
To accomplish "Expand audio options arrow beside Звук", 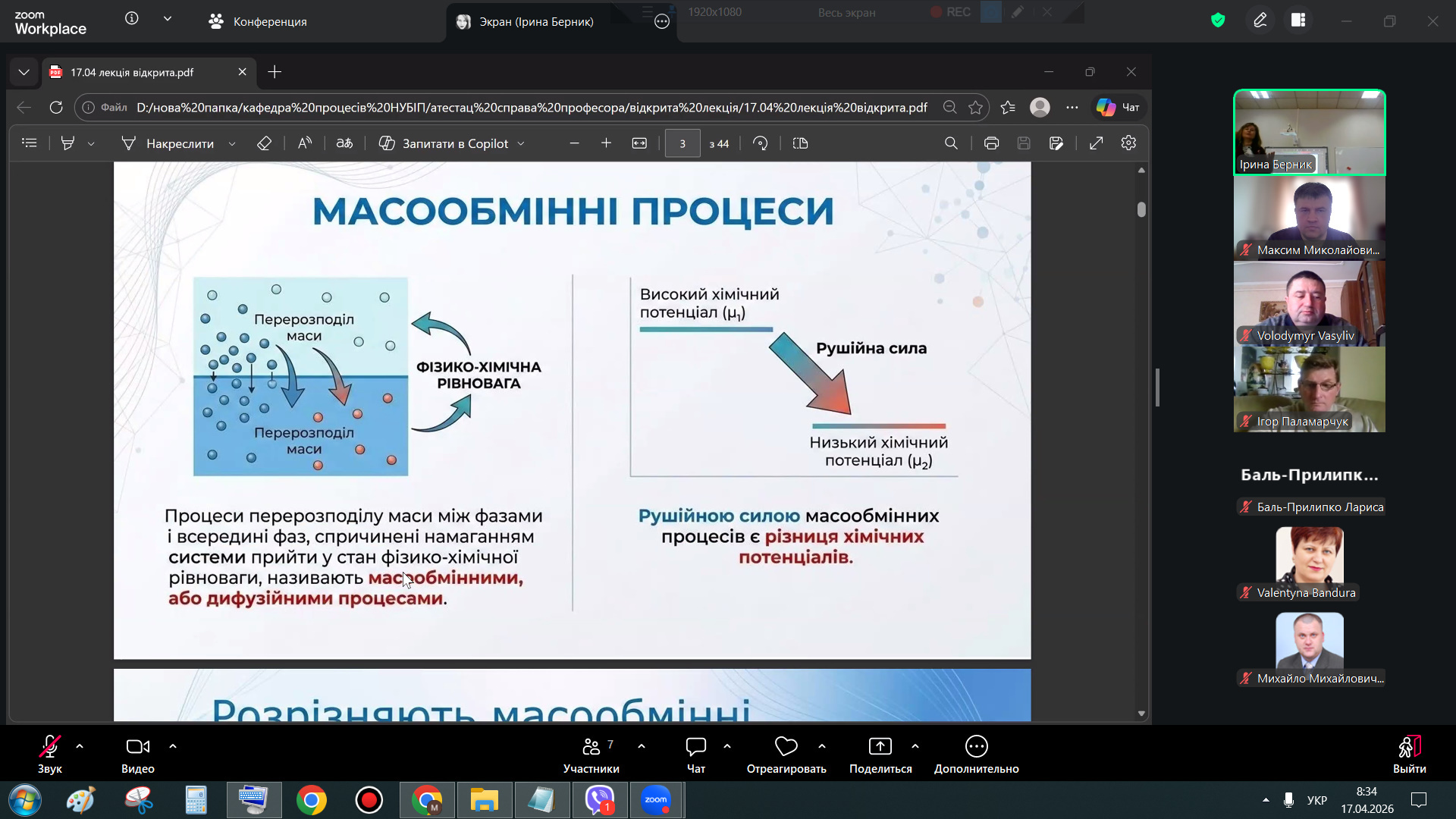I will pos(80,746).
